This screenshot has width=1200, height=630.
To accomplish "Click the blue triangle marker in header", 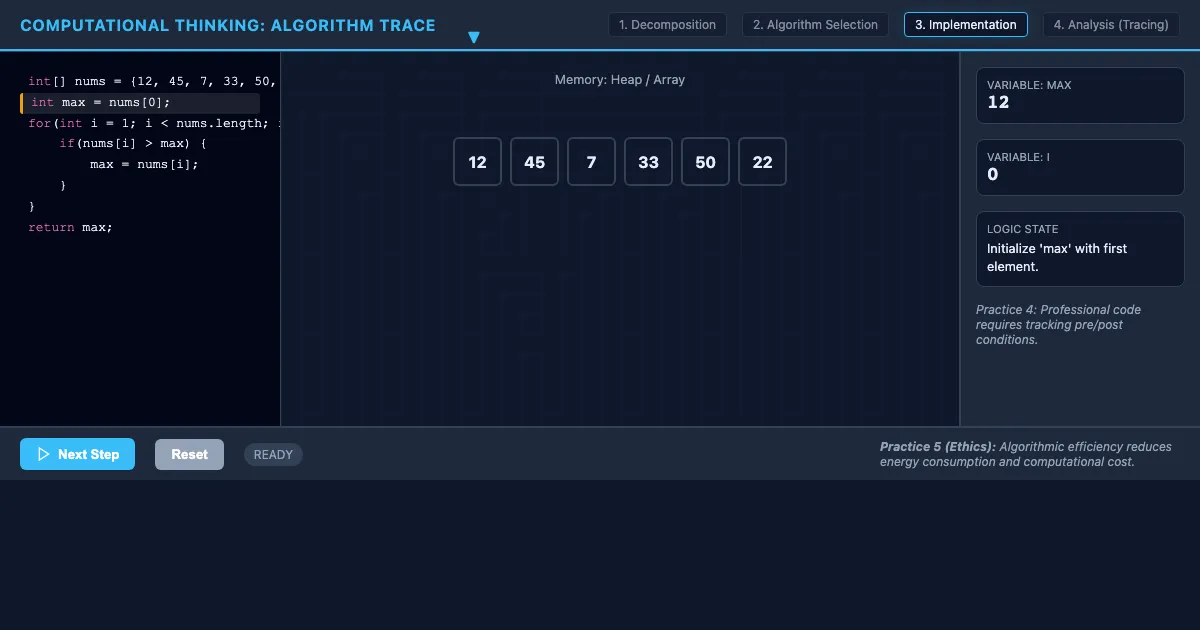I will click(474, 38).
